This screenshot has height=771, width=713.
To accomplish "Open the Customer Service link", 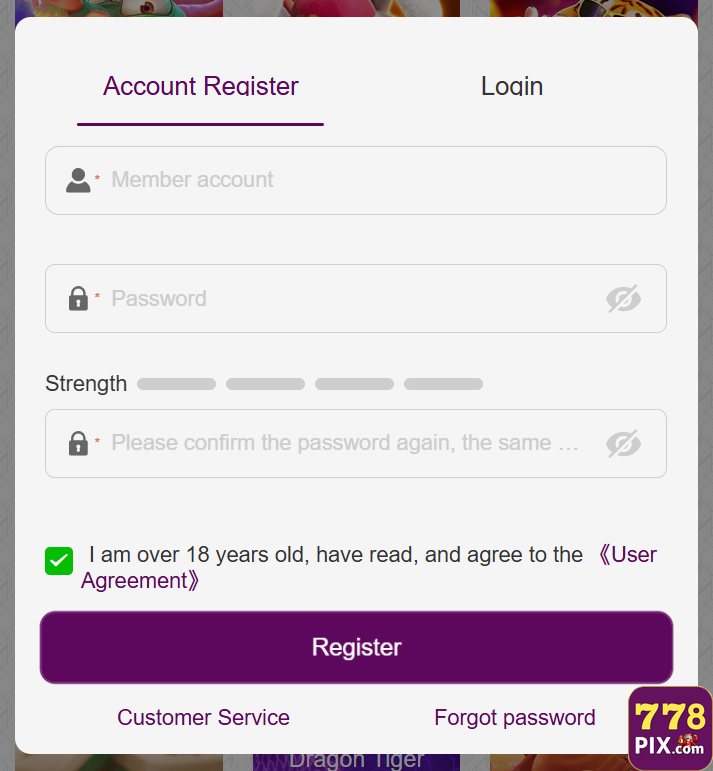I will click(203, 717).
